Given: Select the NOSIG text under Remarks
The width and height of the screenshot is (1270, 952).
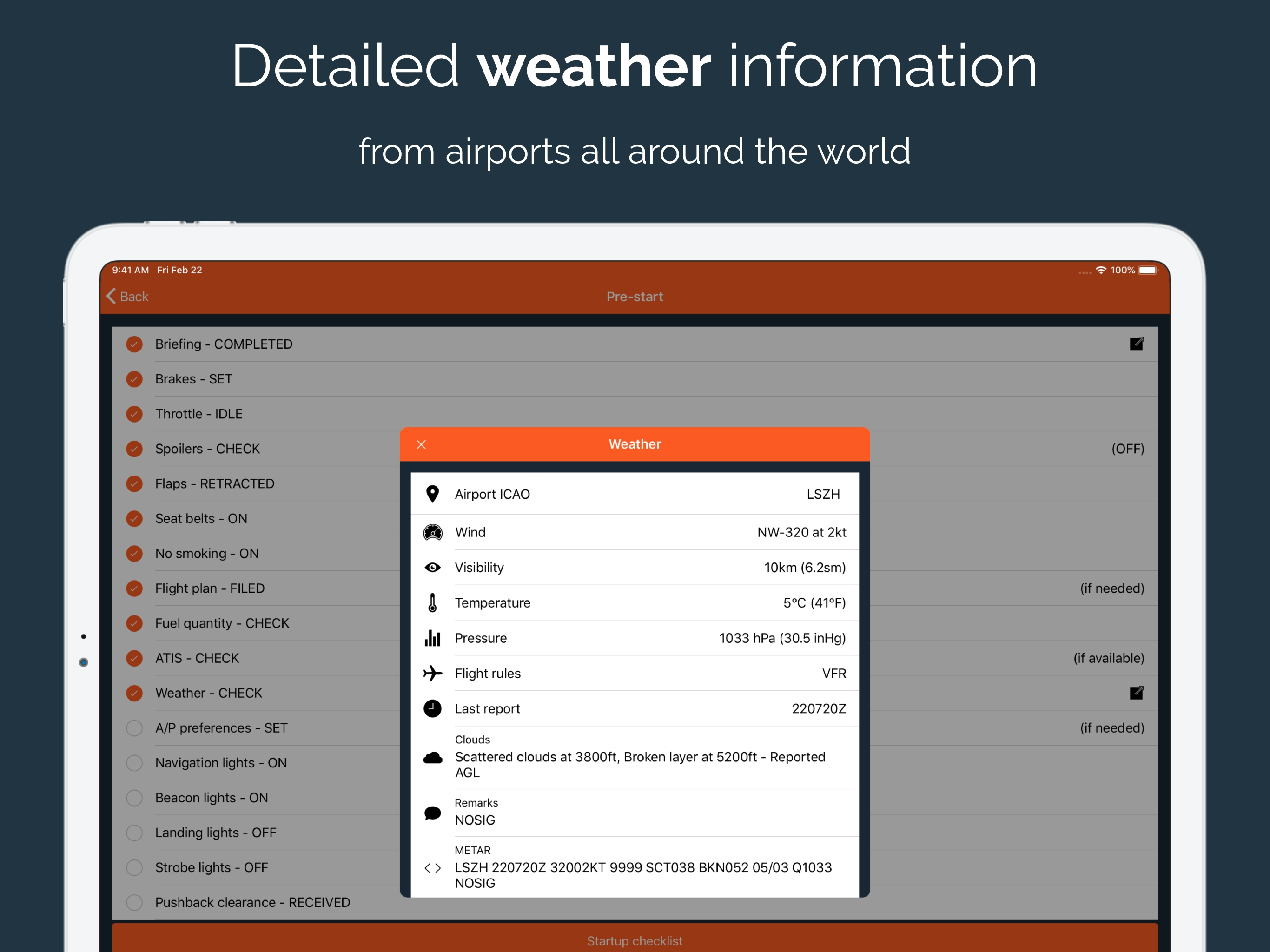Looking at the screenshot, I should tap(475, 820).
